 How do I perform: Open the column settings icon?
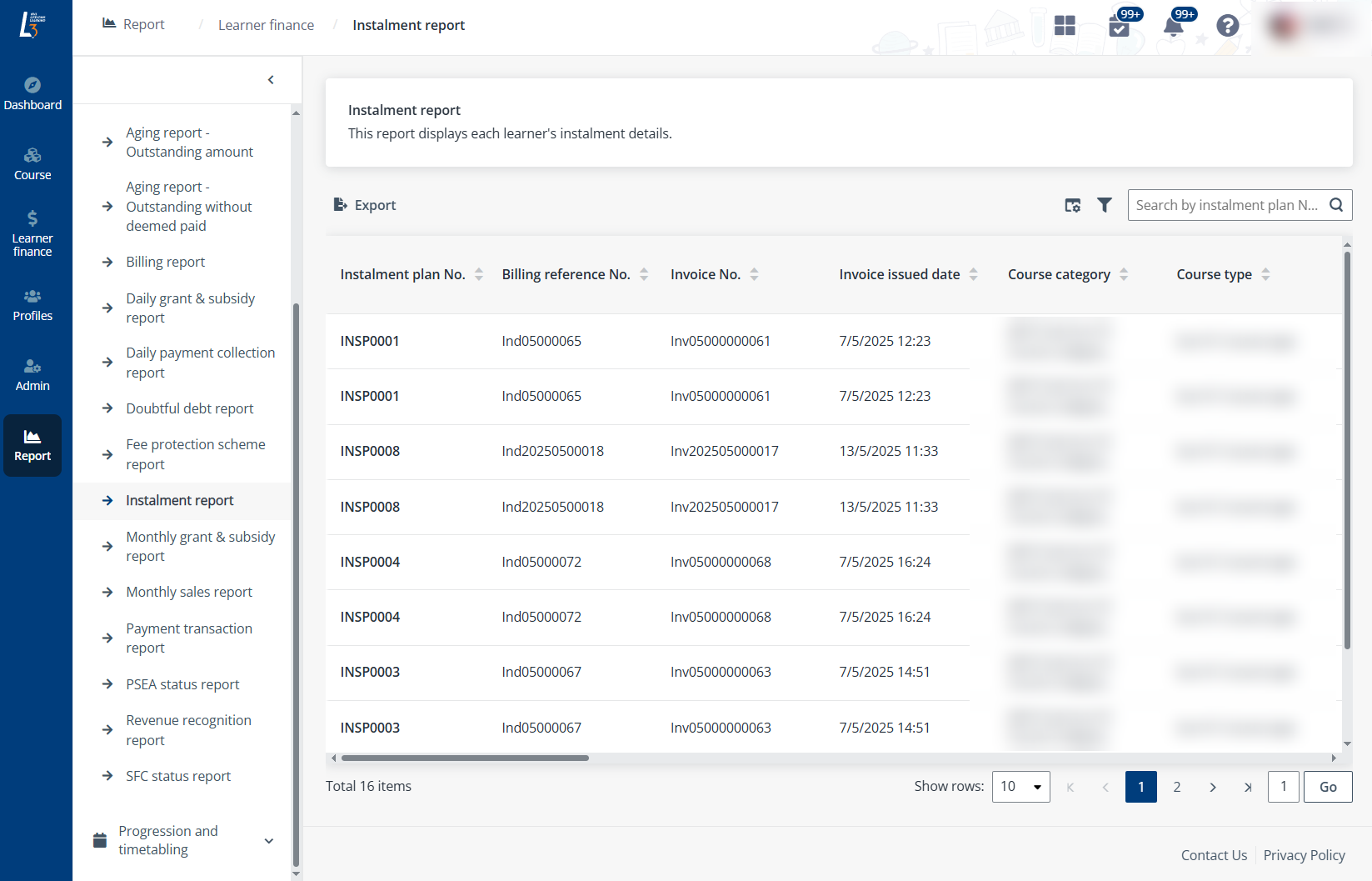click(1072, 205)
